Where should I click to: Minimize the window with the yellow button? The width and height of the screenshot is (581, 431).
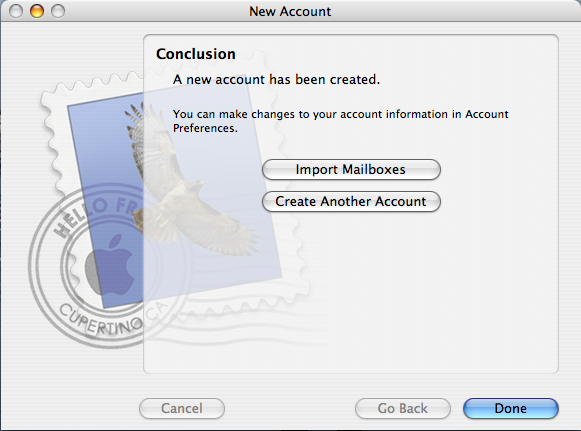click(x=37, y=11)
